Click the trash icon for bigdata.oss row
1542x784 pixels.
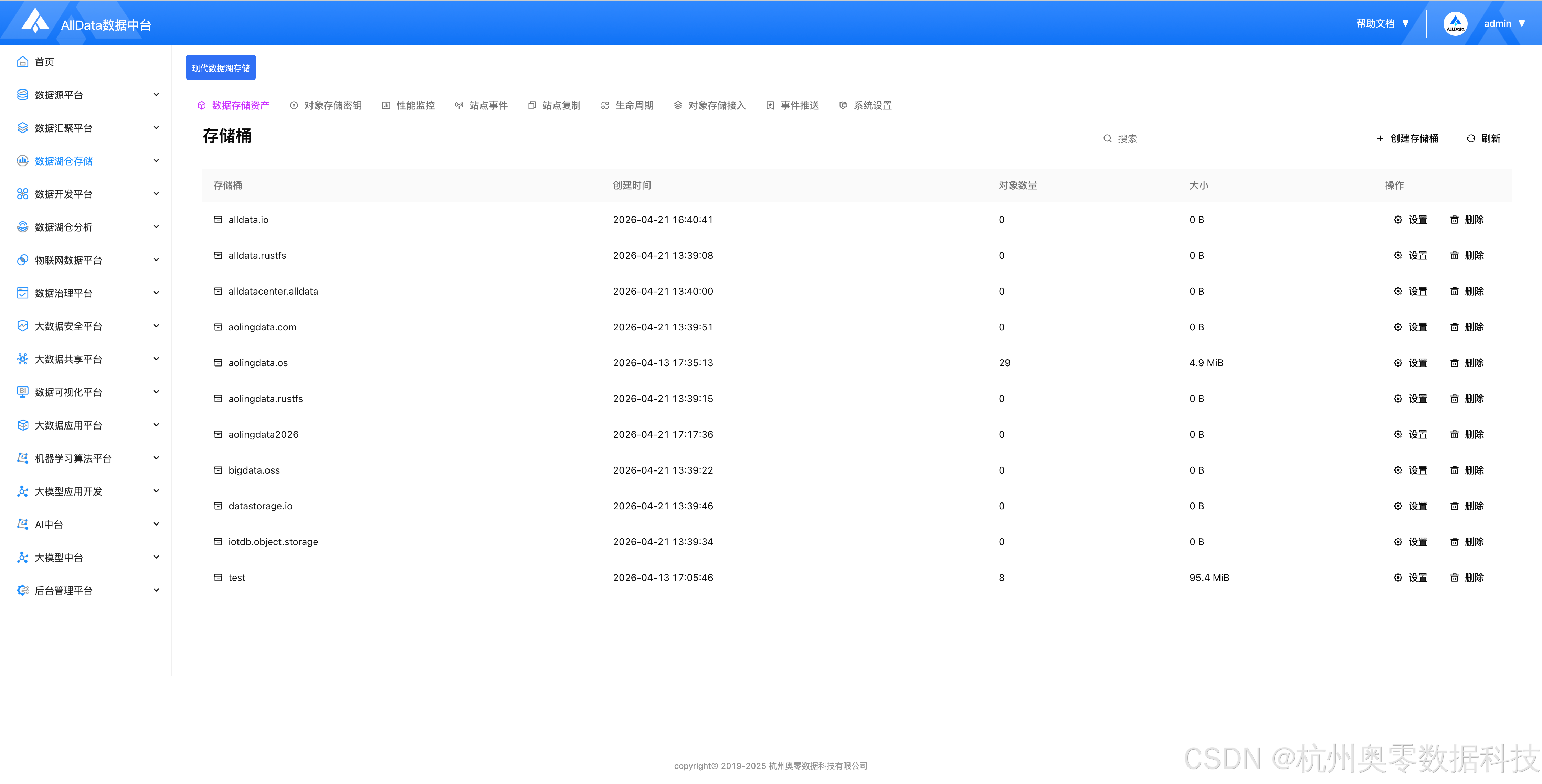point(1454,470)
